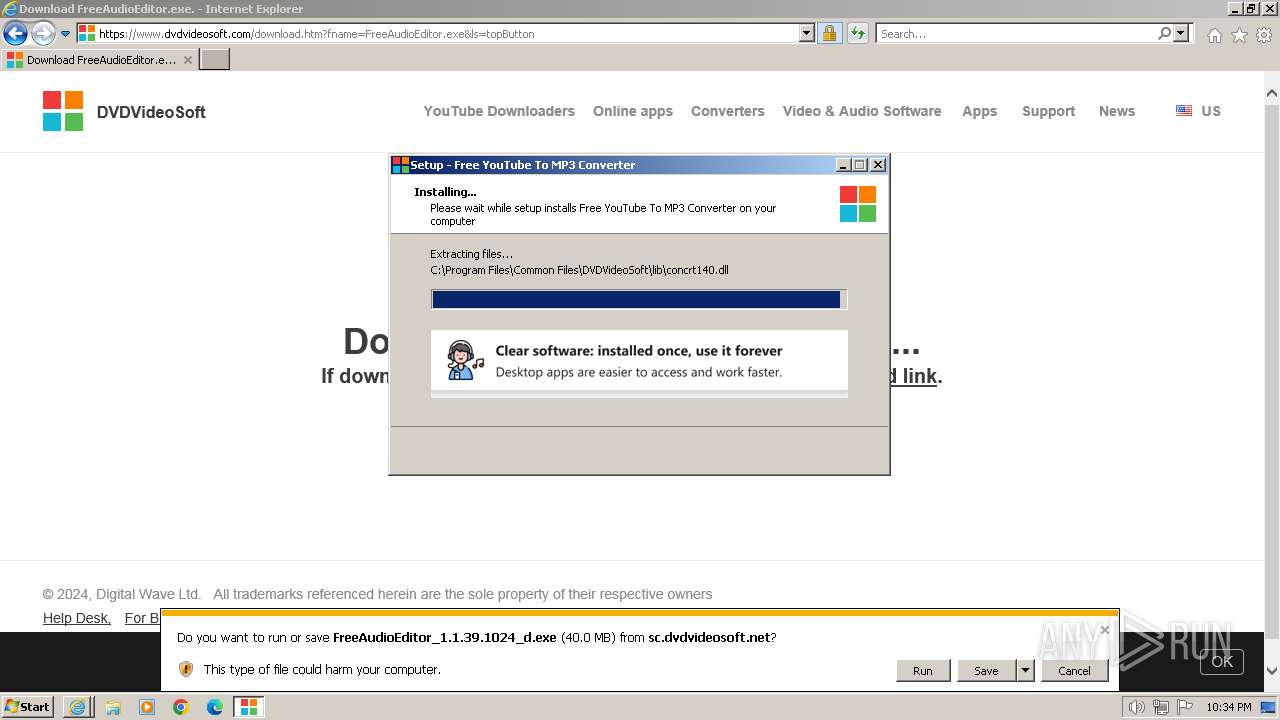Image resolution: width=1280 pixels, height=720 pixels.
Task: Click the security lock icon in address bar
Action: coord(829,33)
